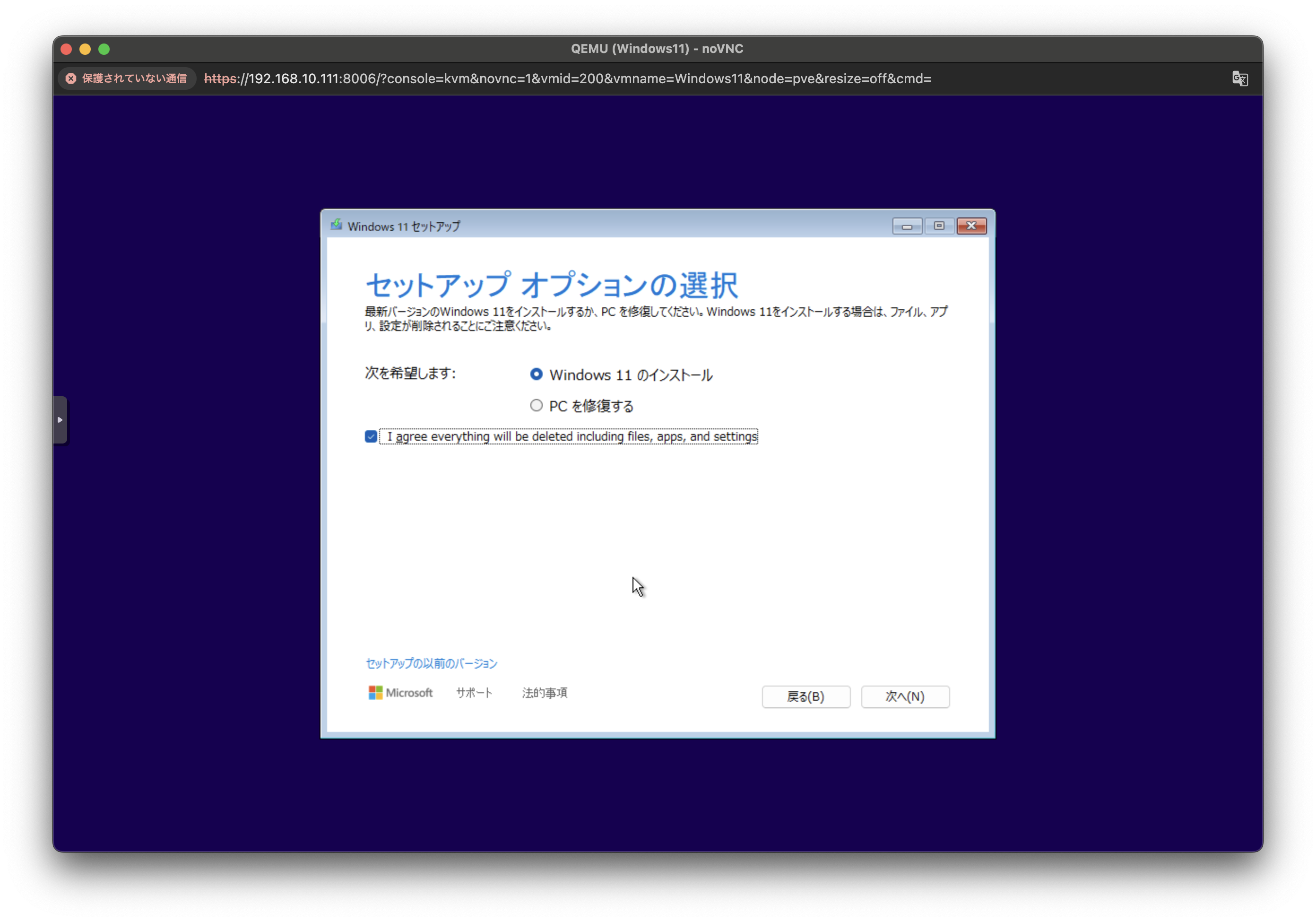Screen dimensions: 1316x922
Task: Select the Windows 11 のインストール radio option
Action: click(536, 374)
